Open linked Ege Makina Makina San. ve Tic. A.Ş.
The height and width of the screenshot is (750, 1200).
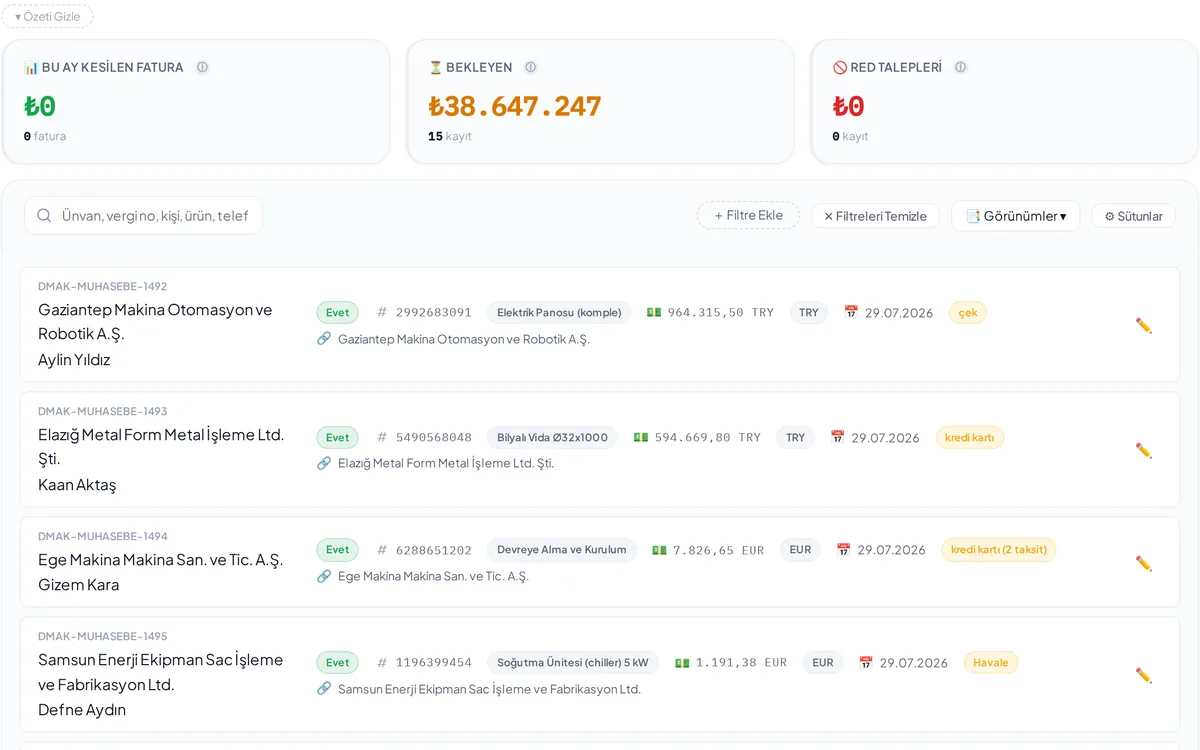(x=433, y=576)
